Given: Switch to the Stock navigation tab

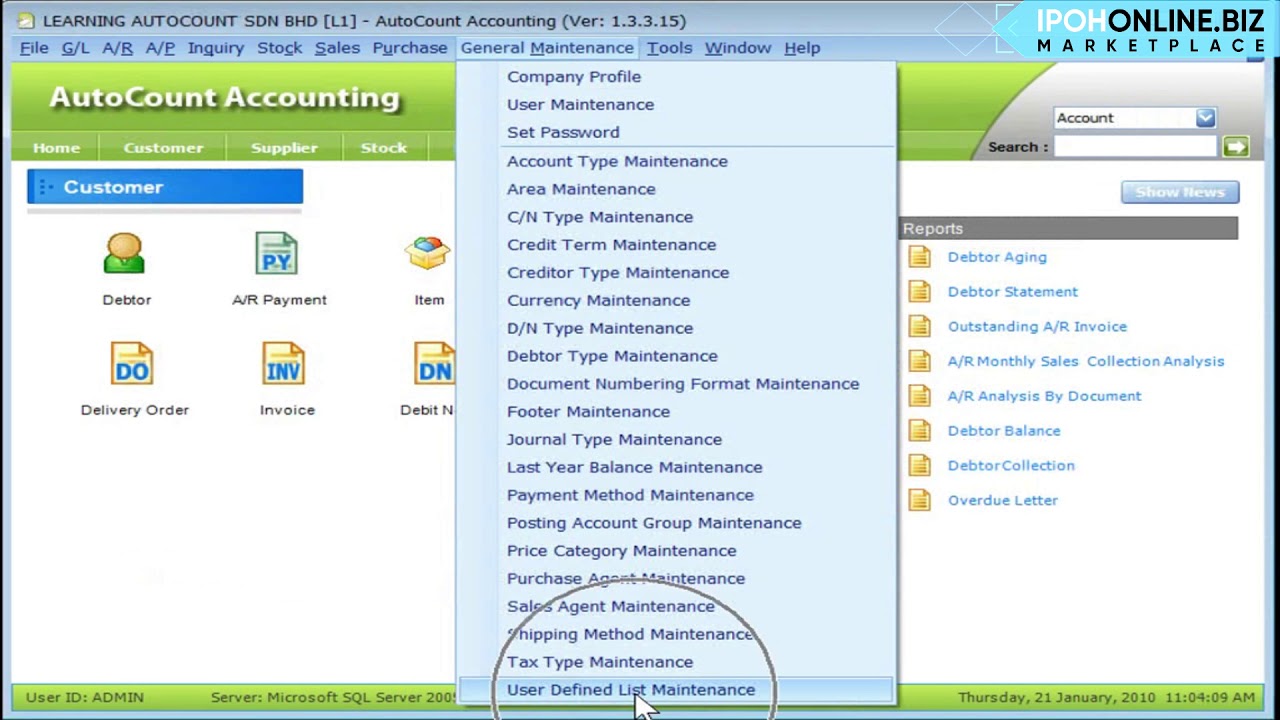Looking at the screenshot, I should click(384, 148).
